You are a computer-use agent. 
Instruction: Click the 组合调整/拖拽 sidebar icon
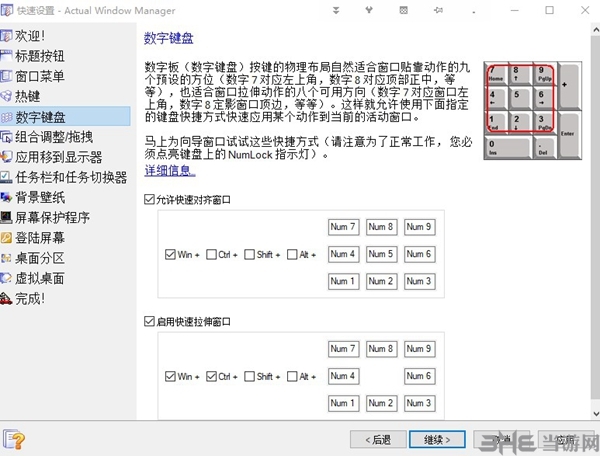click(6, 137)
